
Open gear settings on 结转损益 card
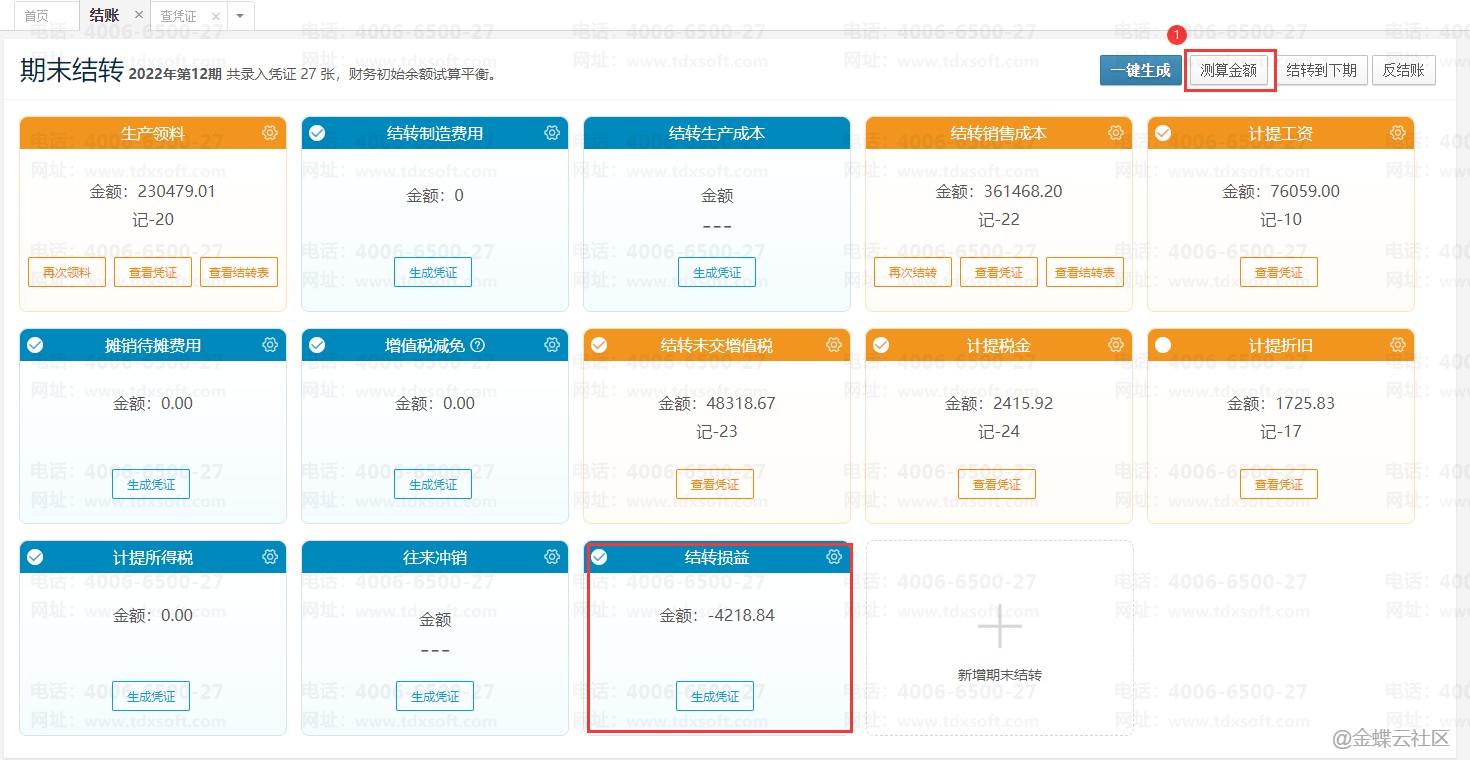click(x=833, y=557)
